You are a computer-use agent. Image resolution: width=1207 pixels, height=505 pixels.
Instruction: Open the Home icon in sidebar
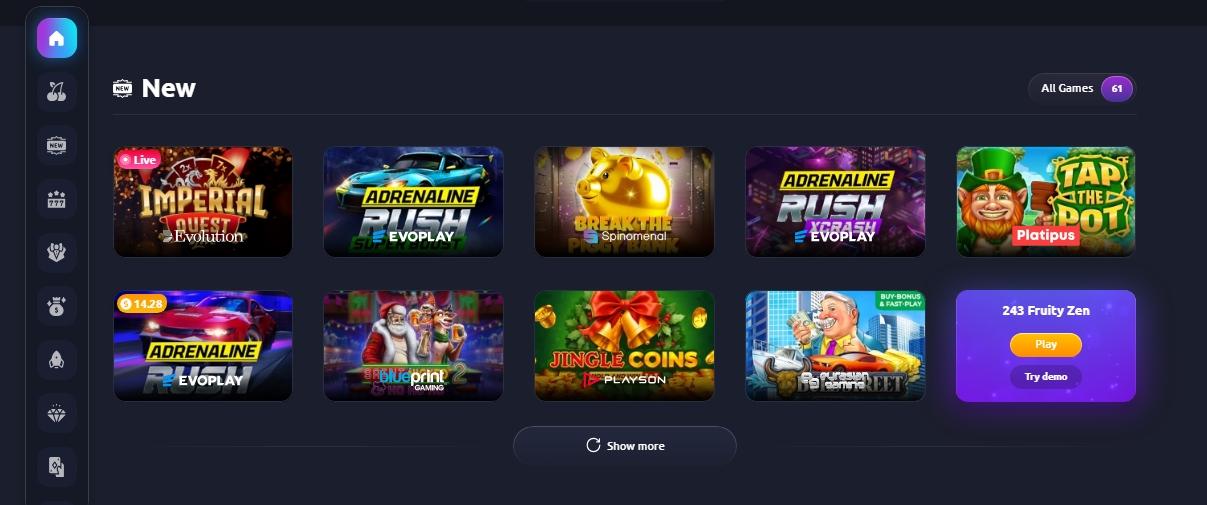57,39
